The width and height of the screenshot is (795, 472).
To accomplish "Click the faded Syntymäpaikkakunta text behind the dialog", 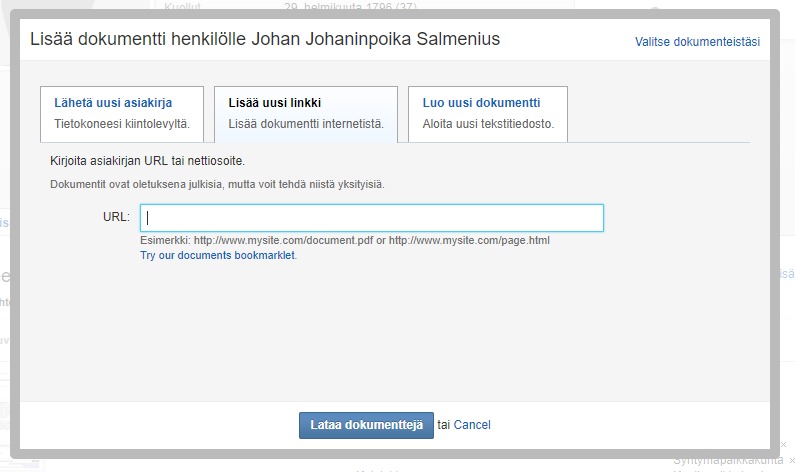I will click(x=728, y=460).
